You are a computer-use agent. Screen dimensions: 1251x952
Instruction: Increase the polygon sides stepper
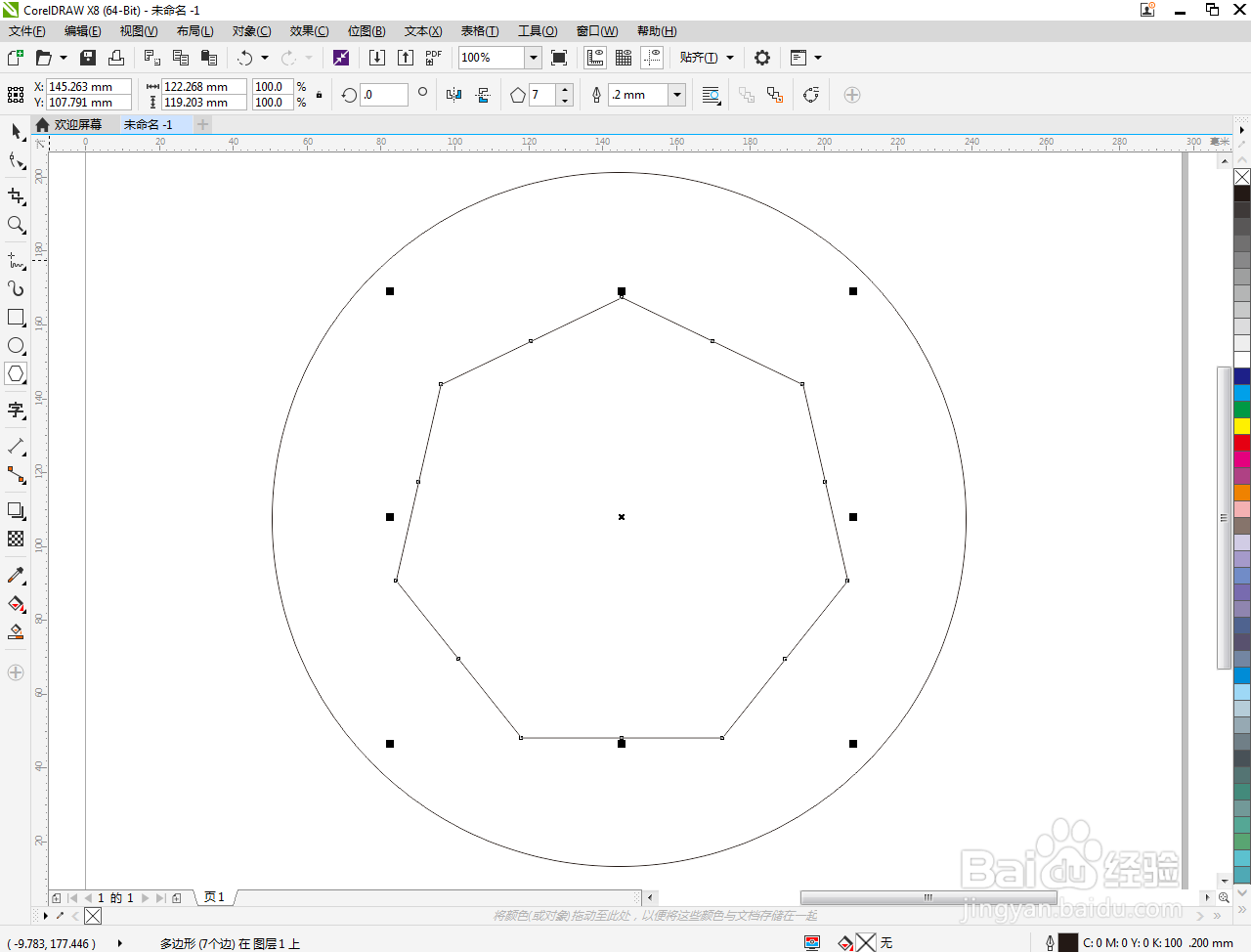565,90
